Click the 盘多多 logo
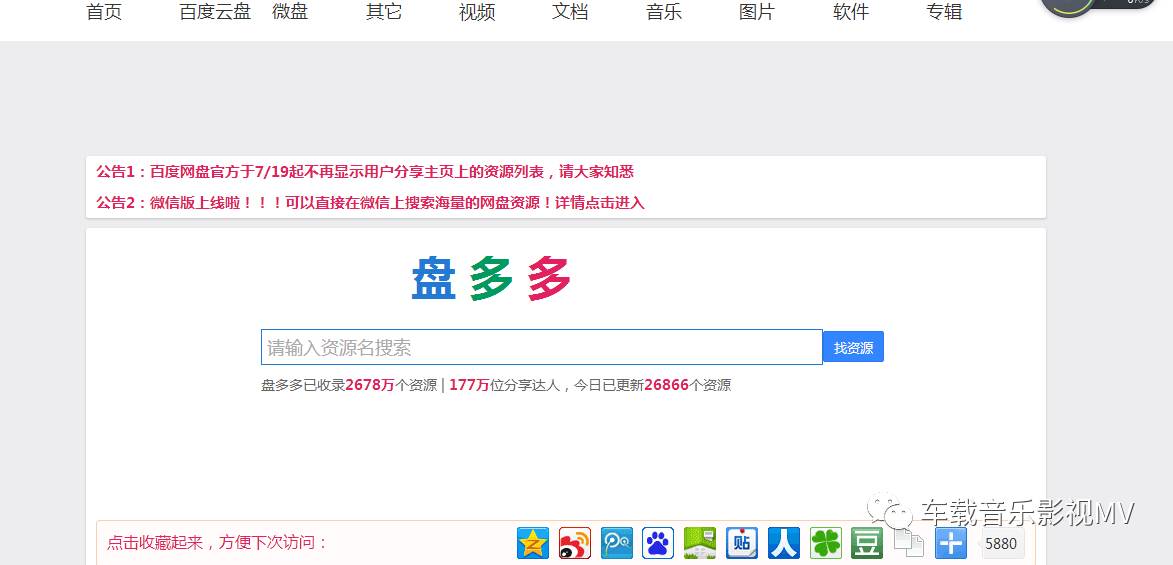Viewport: 1173px width, 565px height. pyautogui.click(x=491, y=278)
